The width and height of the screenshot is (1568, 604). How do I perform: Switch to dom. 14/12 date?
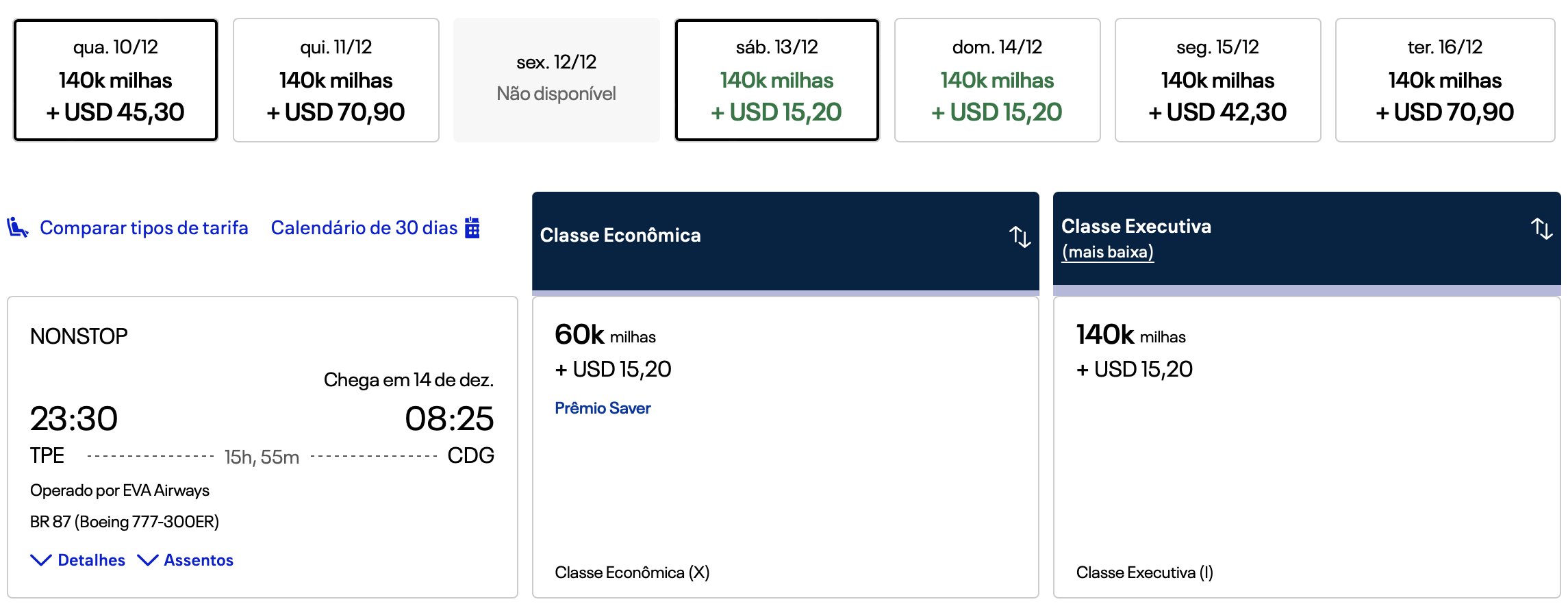tap(998, 80)
